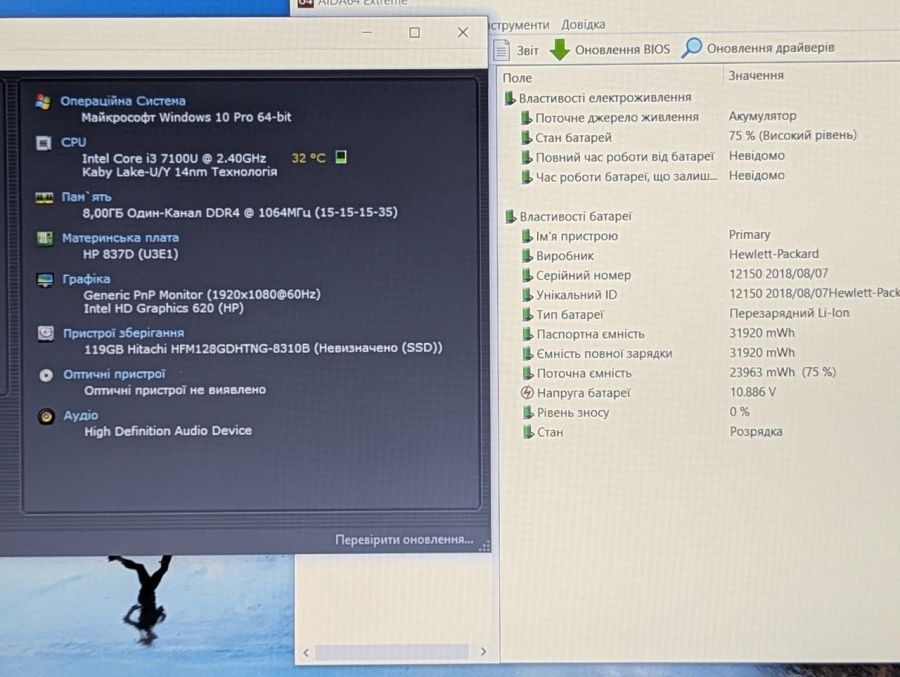
Task: Open the Звіт report toolbar button
Action: click(x=517, y=50)
